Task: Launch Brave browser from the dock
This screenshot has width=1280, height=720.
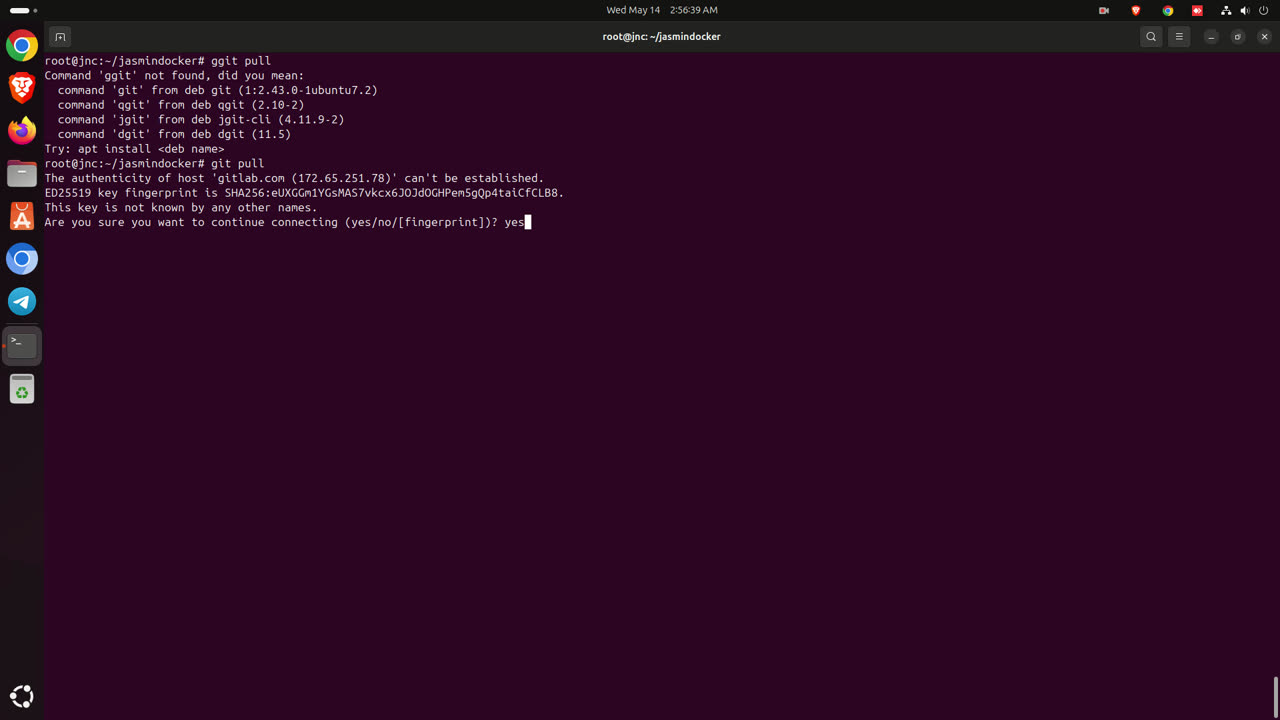Action: pyautogui.click(x=22, y=88)
